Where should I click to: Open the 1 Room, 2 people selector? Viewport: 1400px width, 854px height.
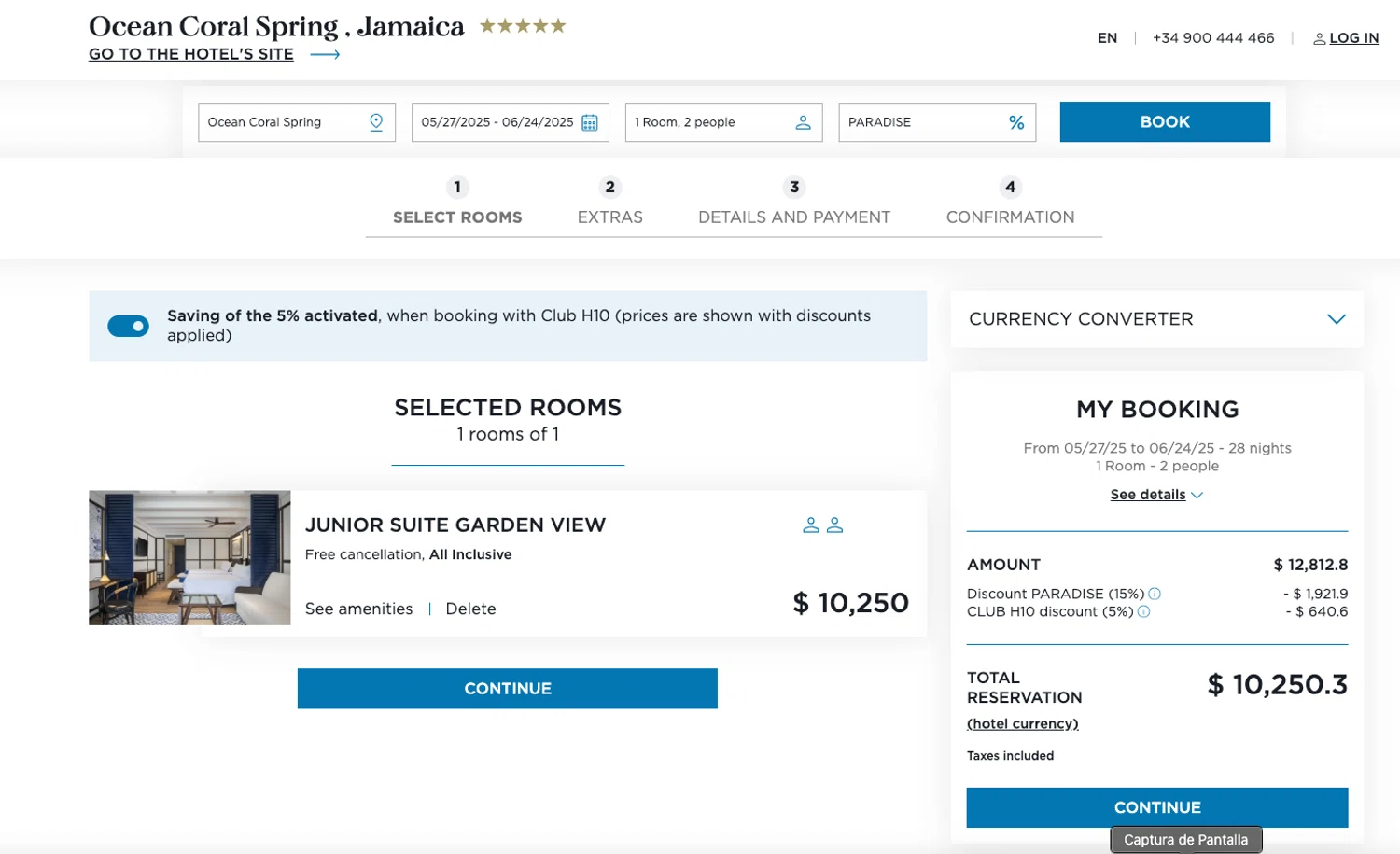pos(723,122)
